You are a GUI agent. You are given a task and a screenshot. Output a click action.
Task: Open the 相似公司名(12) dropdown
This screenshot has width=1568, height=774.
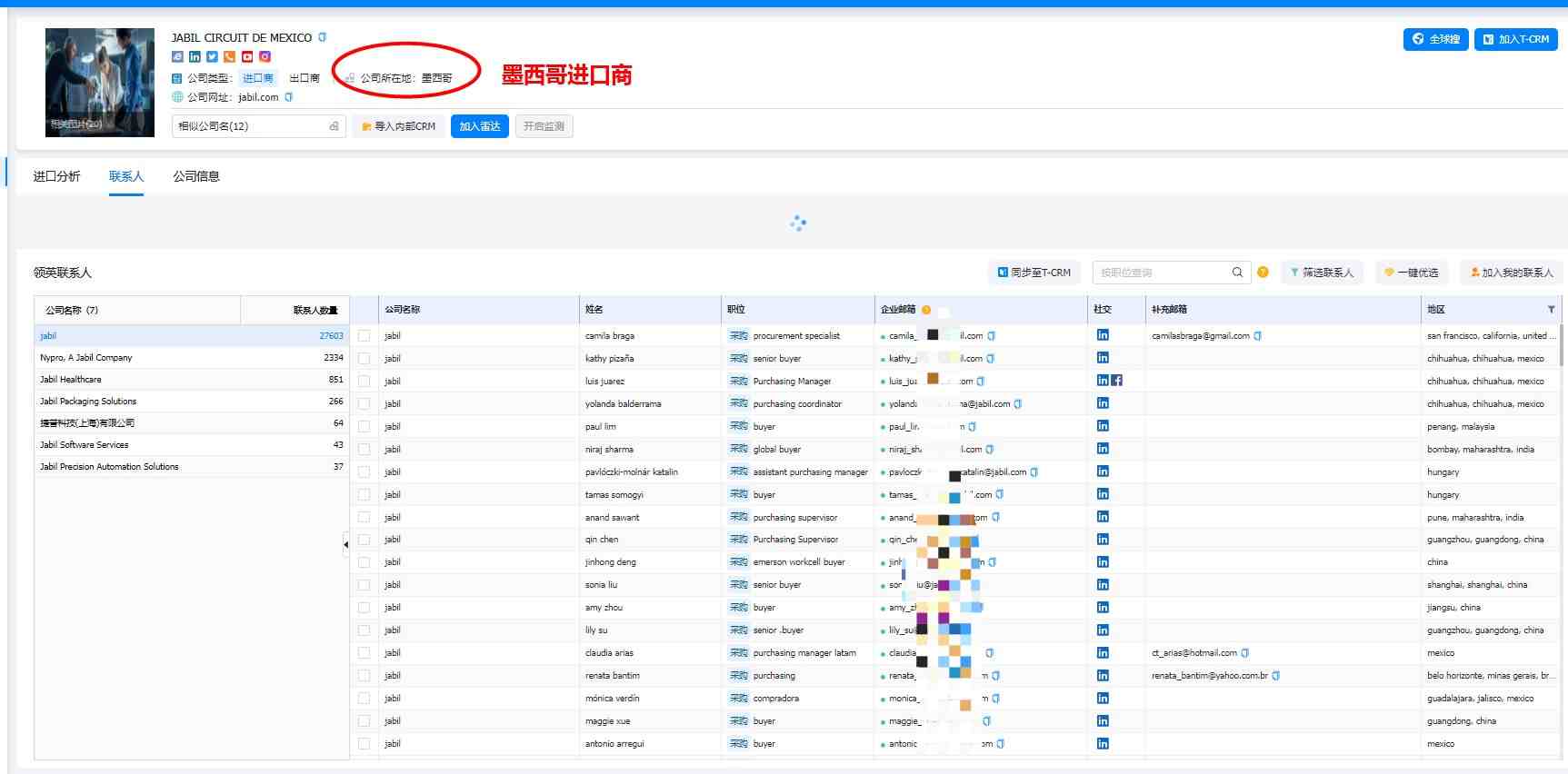259,126
